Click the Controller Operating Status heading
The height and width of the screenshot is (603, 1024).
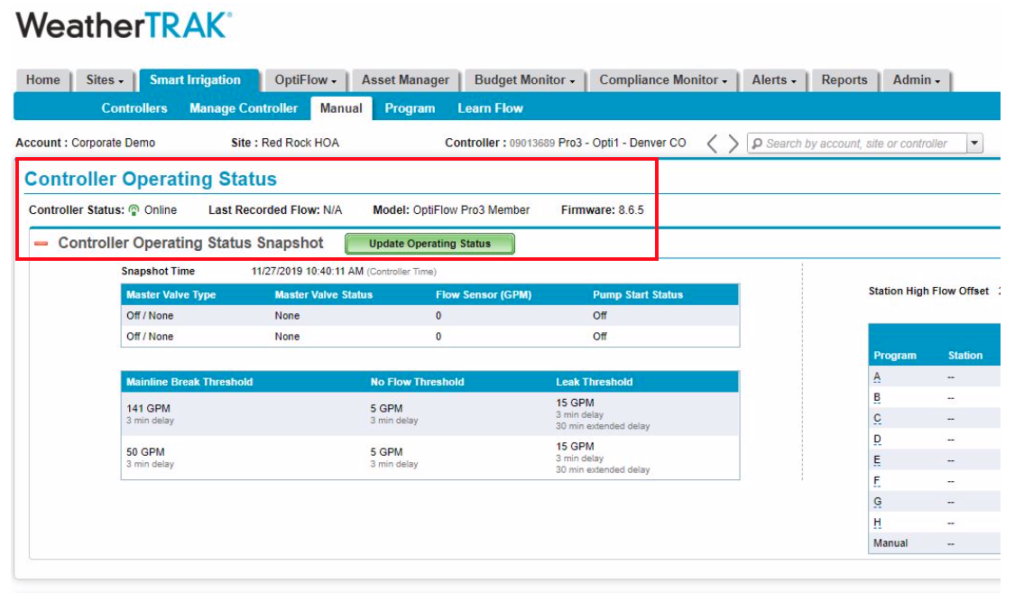[x=151, y=179]
